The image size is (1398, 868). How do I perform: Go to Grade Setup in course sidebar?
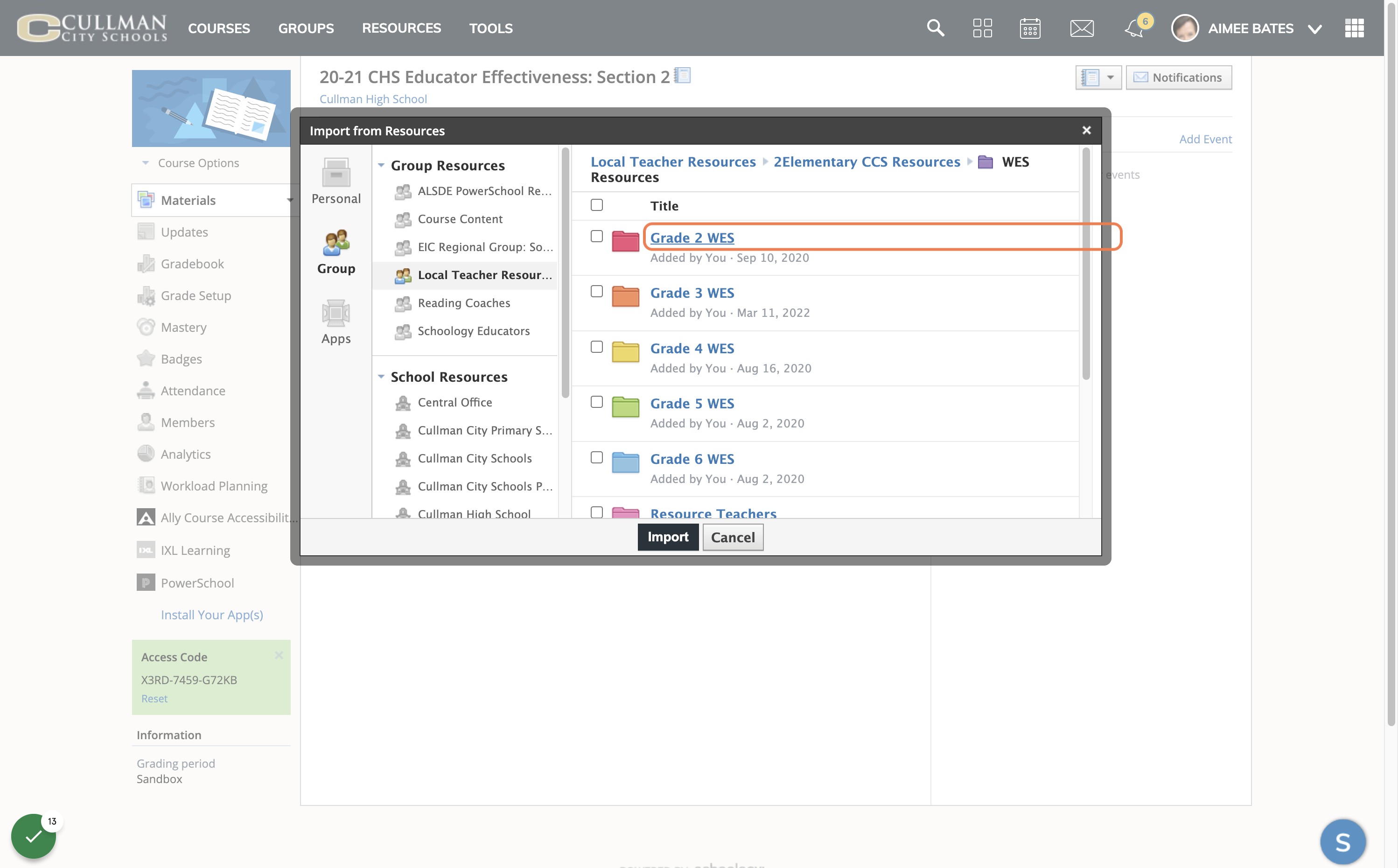(x=196, y=296)
